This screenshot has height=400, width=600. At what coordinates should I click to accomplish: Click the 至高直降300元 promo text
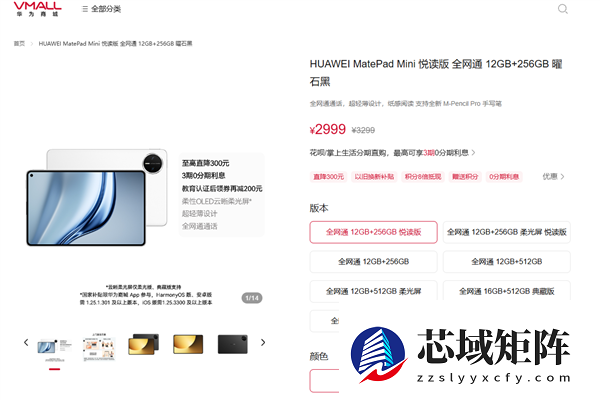point(205,163)
